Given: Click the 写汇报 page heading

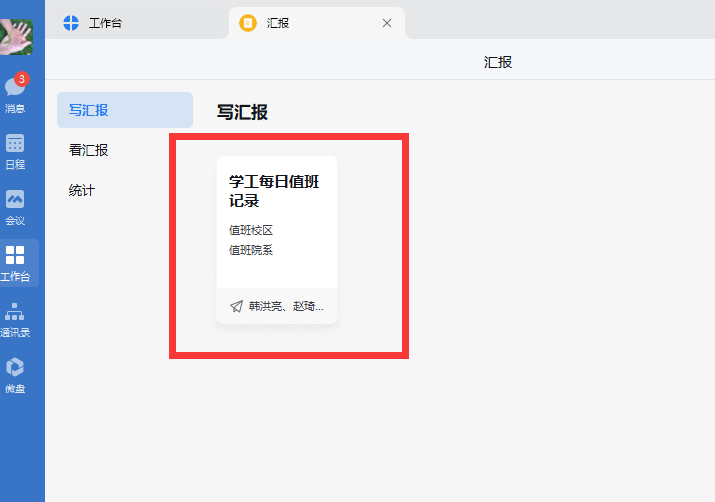Looking at the screenshot, I should [242, 112].
